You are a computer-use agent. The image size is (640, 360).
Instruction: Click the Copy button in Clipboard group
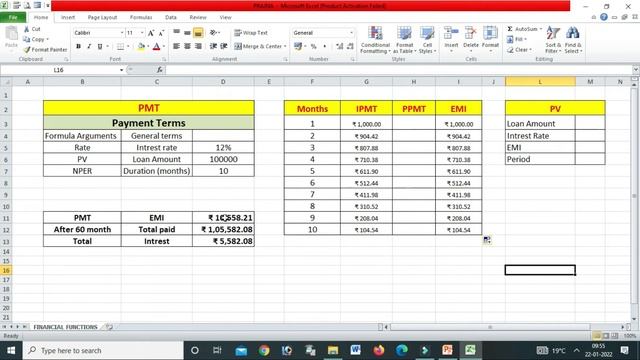(x=36, y=39)
